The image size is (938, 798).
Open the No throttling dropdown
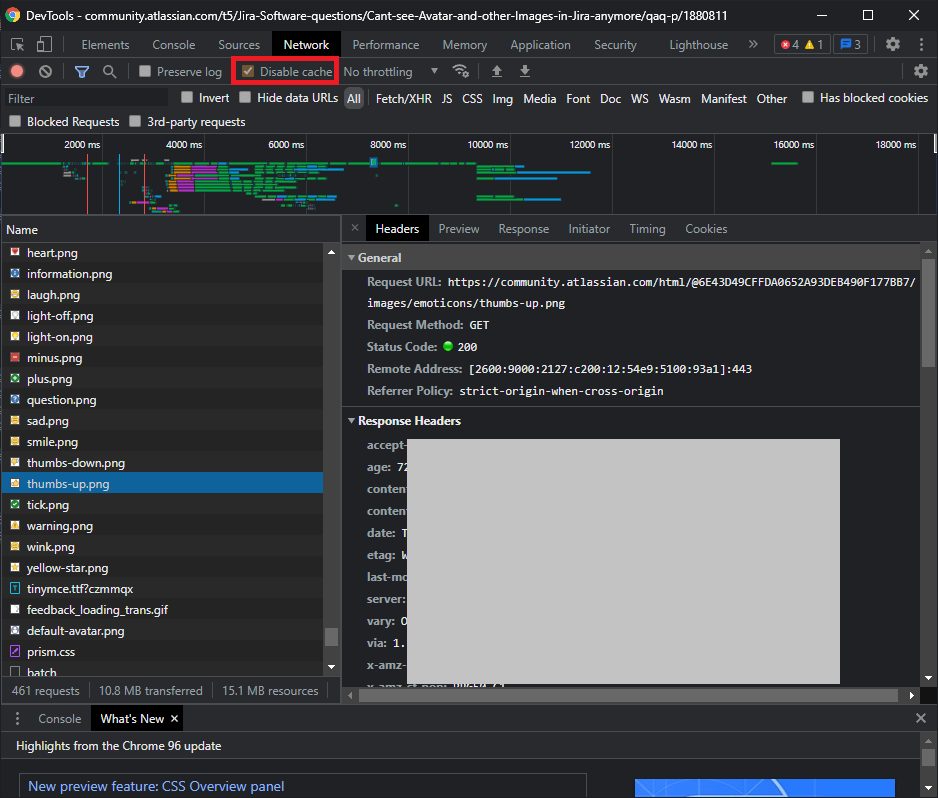point(390,72)
